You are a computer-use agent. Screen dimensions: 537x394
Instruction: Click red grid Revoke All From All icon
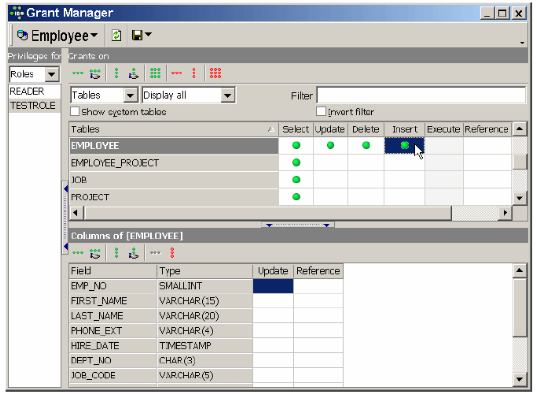coord(215,73)
